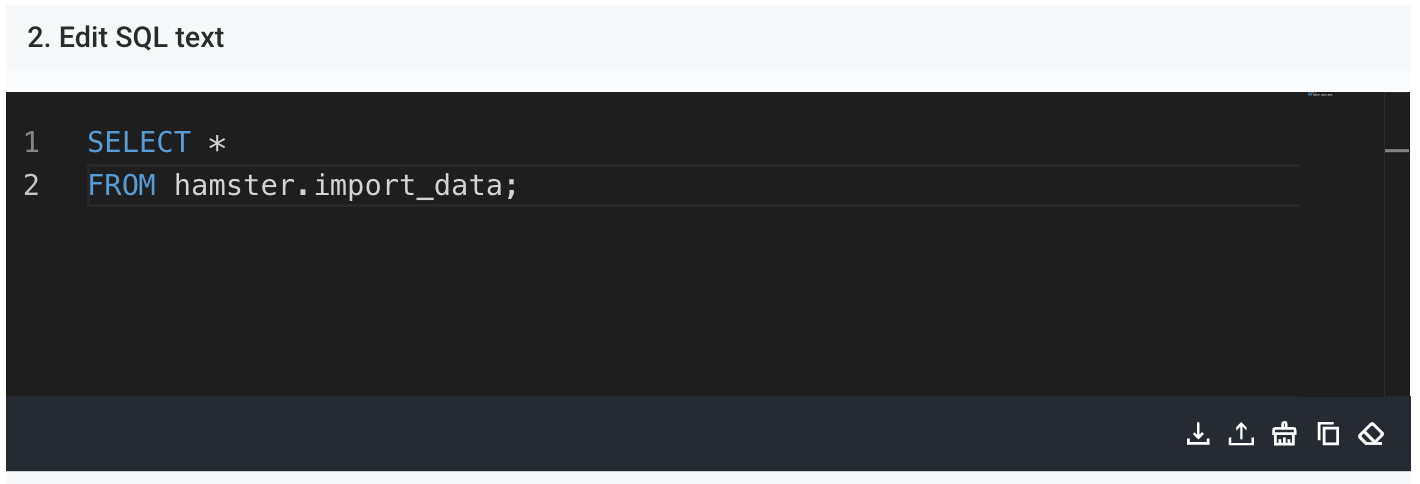Upload a SQL file with upload icon
Viewport: 1420px width, 484px height.
tap(1241, 434)
